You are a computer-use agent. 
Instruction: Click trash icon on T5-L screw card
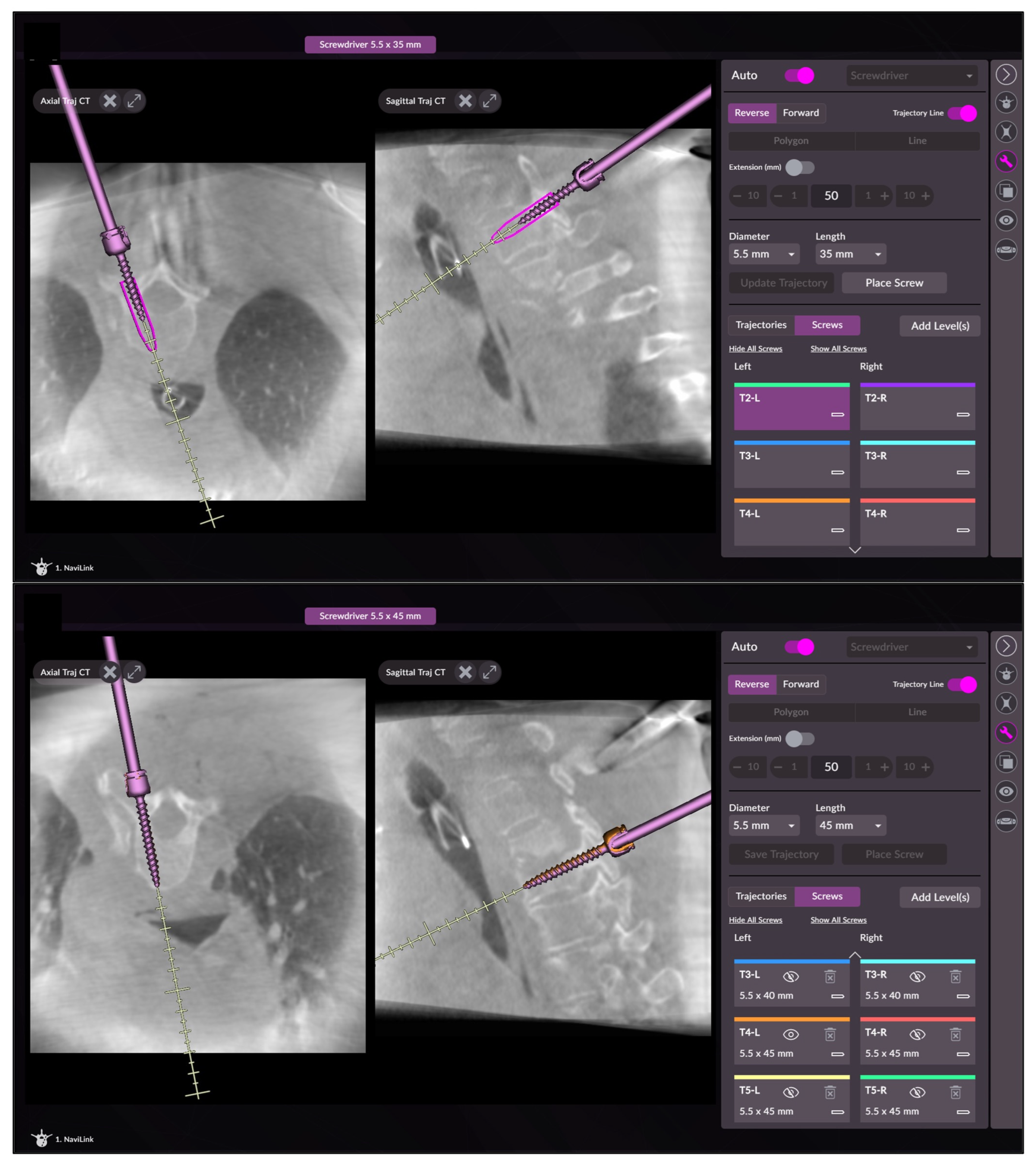click(830, 1093)
